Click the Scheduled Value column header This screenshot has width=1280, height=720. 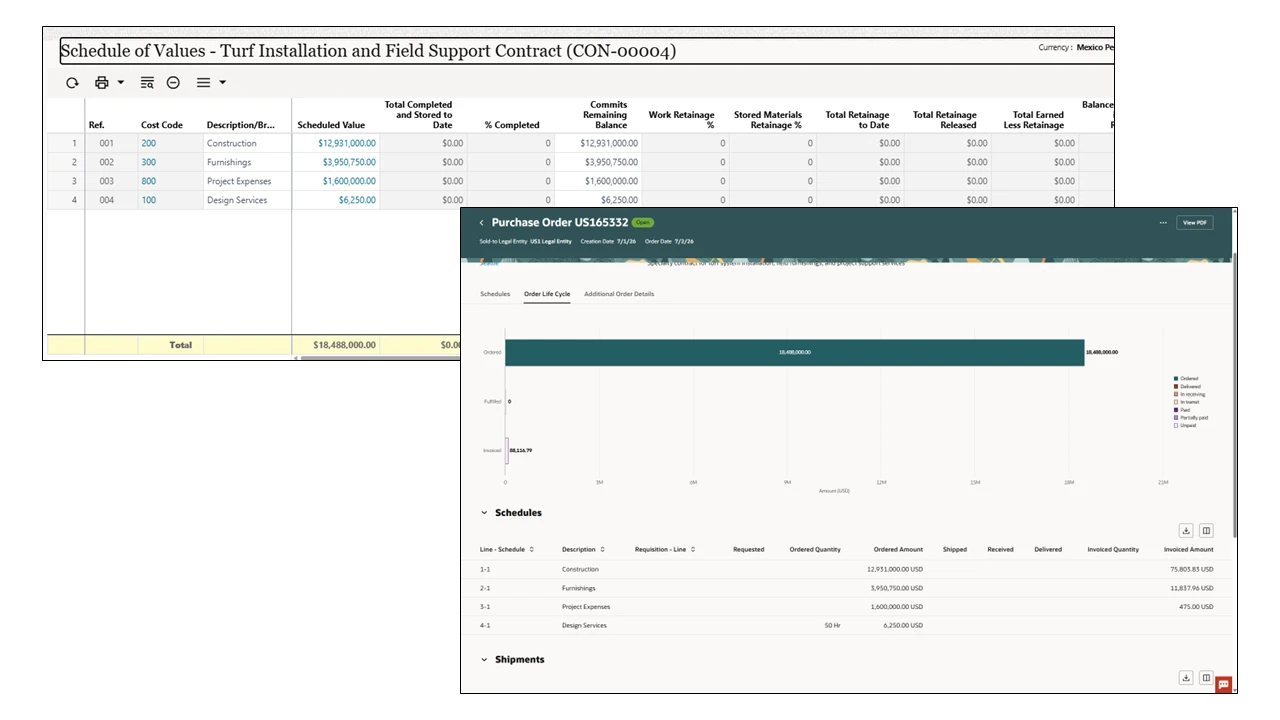[331, 125]
